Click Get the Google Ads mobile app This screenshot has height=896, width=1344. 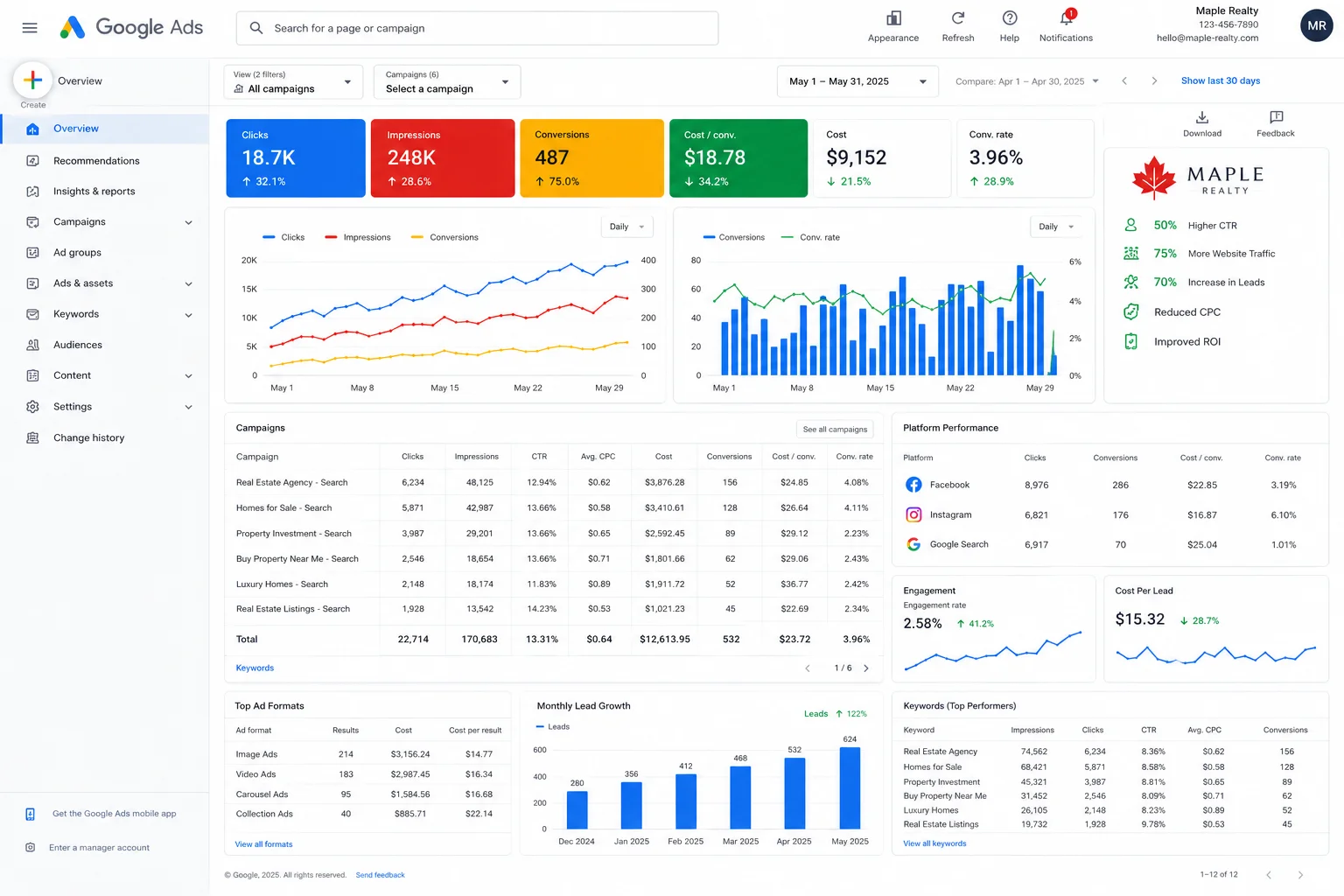[114, 814]
